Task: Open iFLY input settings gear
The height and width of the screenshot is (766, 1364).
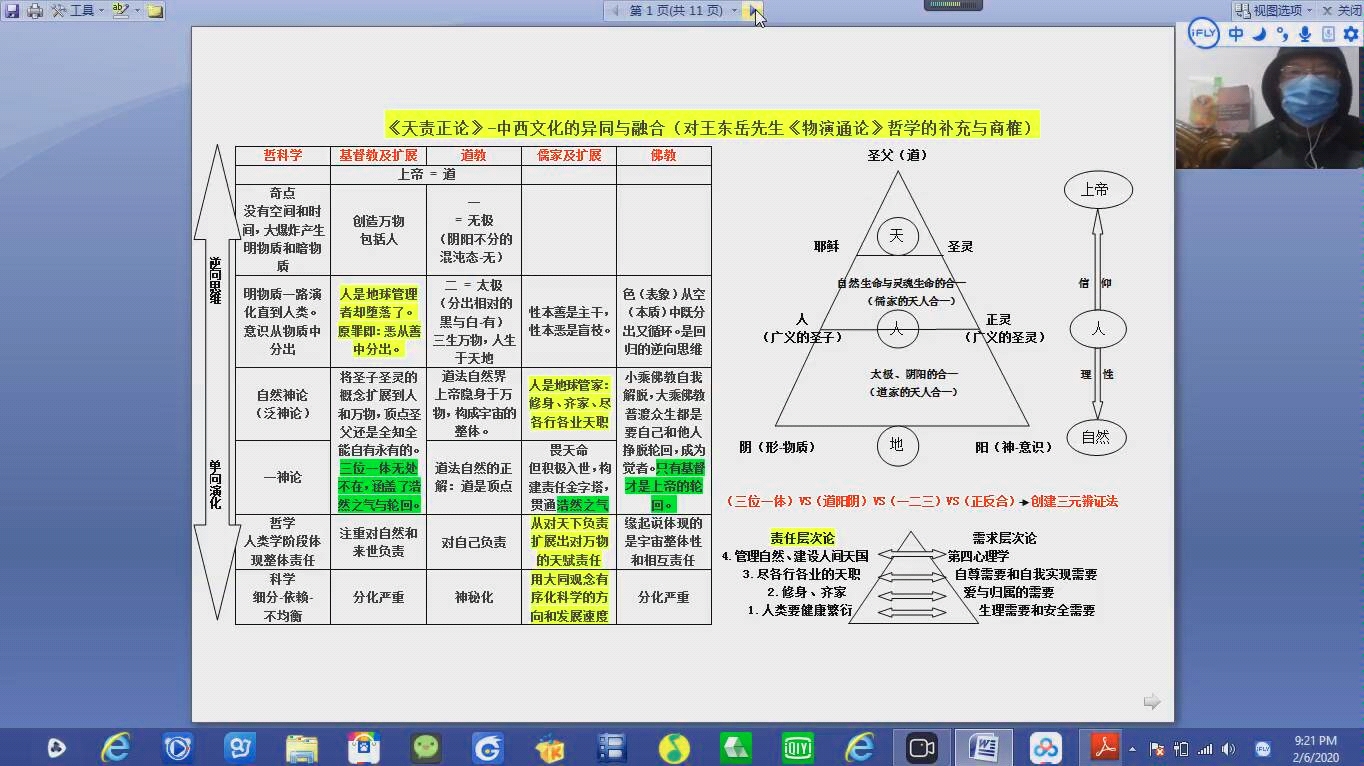Action: tap(1351, 34)
